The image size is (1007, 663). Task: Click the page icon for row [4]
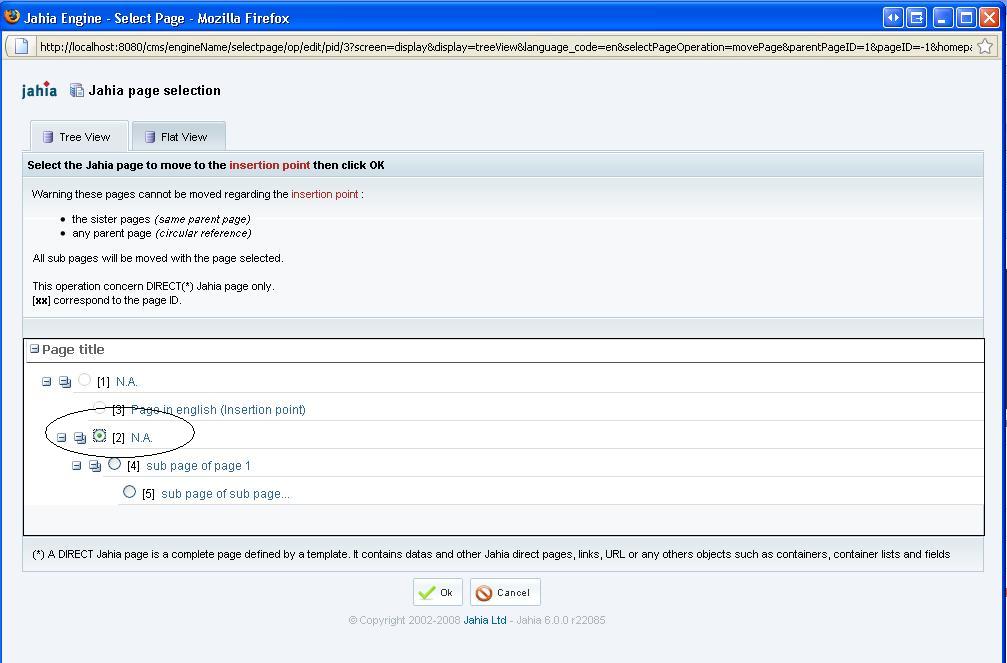pos(95,466)
